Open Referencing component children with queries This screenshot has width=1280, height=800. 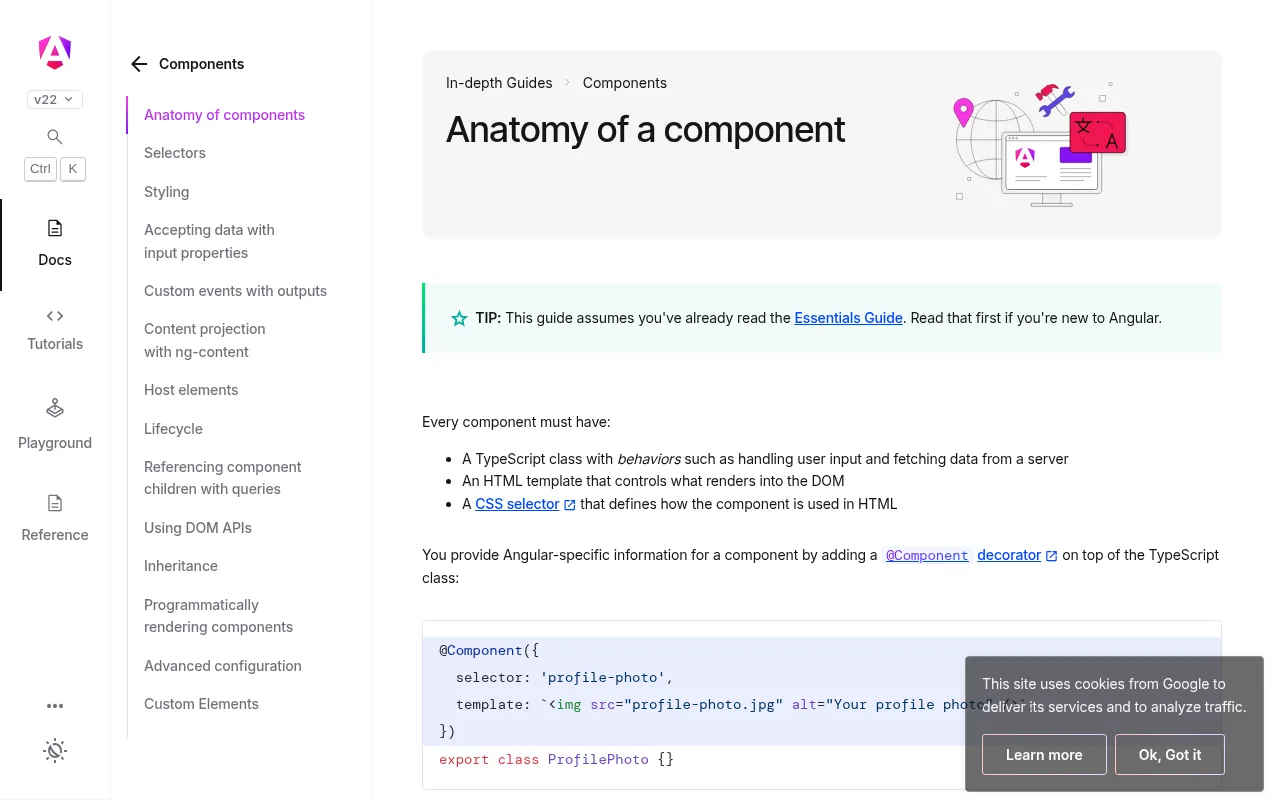tap(222, 478)
